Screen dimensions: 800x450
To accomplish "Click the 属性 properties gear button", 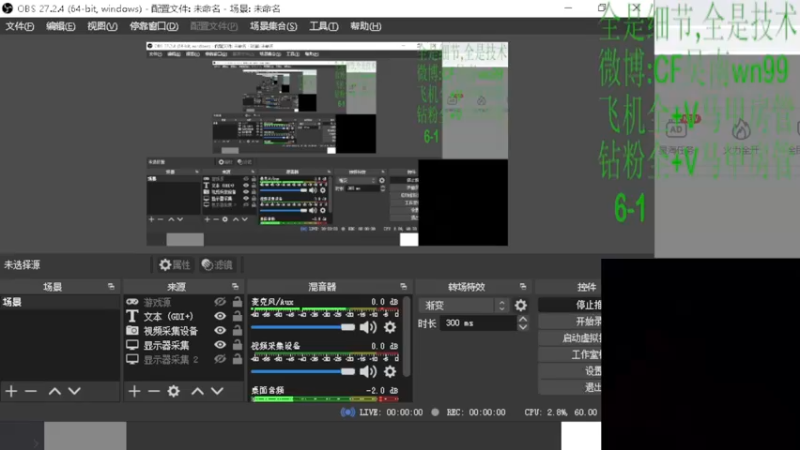I will click(x=174, y=265).
